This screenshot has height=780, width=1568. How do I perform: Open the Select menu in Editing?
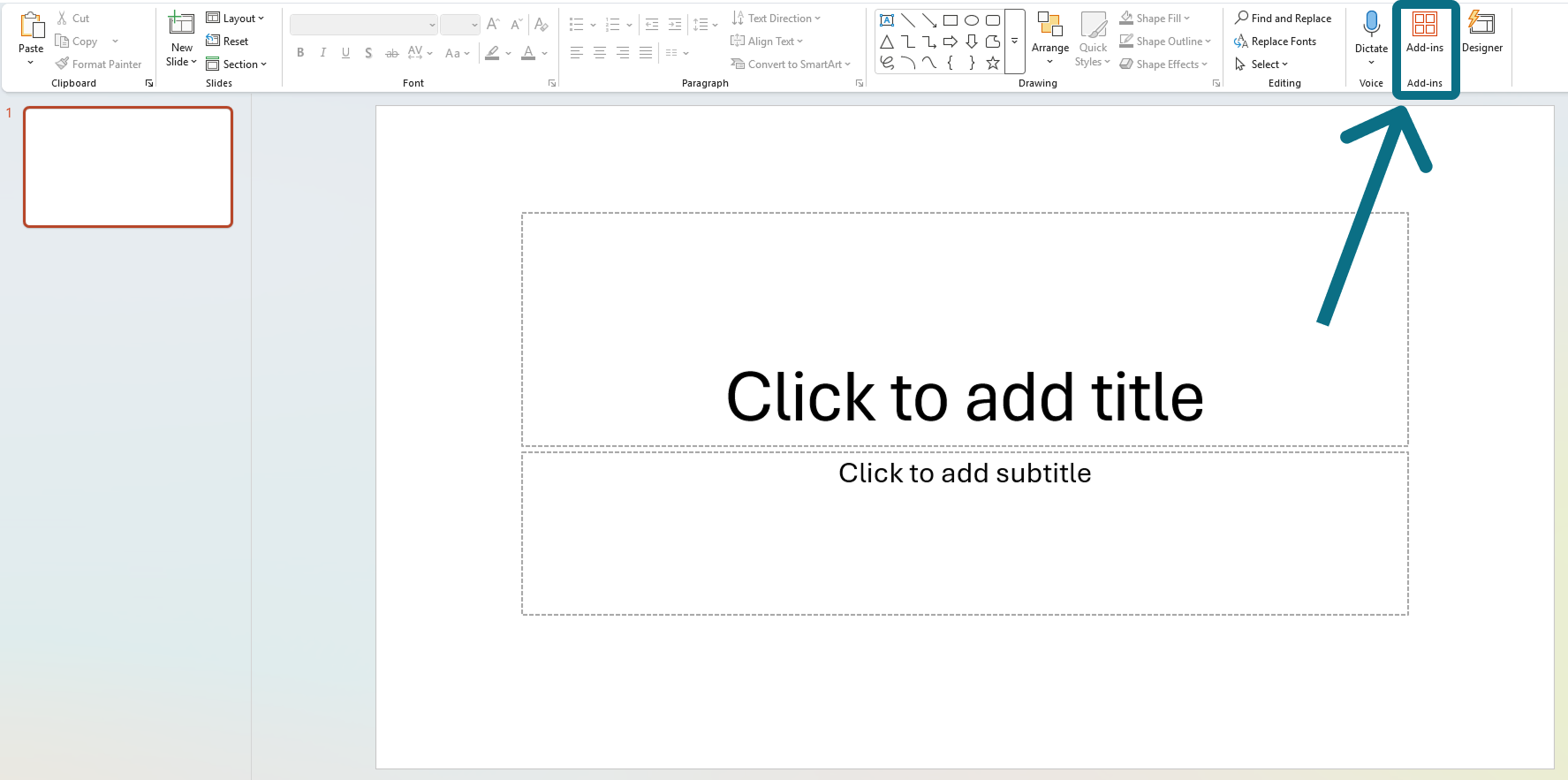[1261, 64]
